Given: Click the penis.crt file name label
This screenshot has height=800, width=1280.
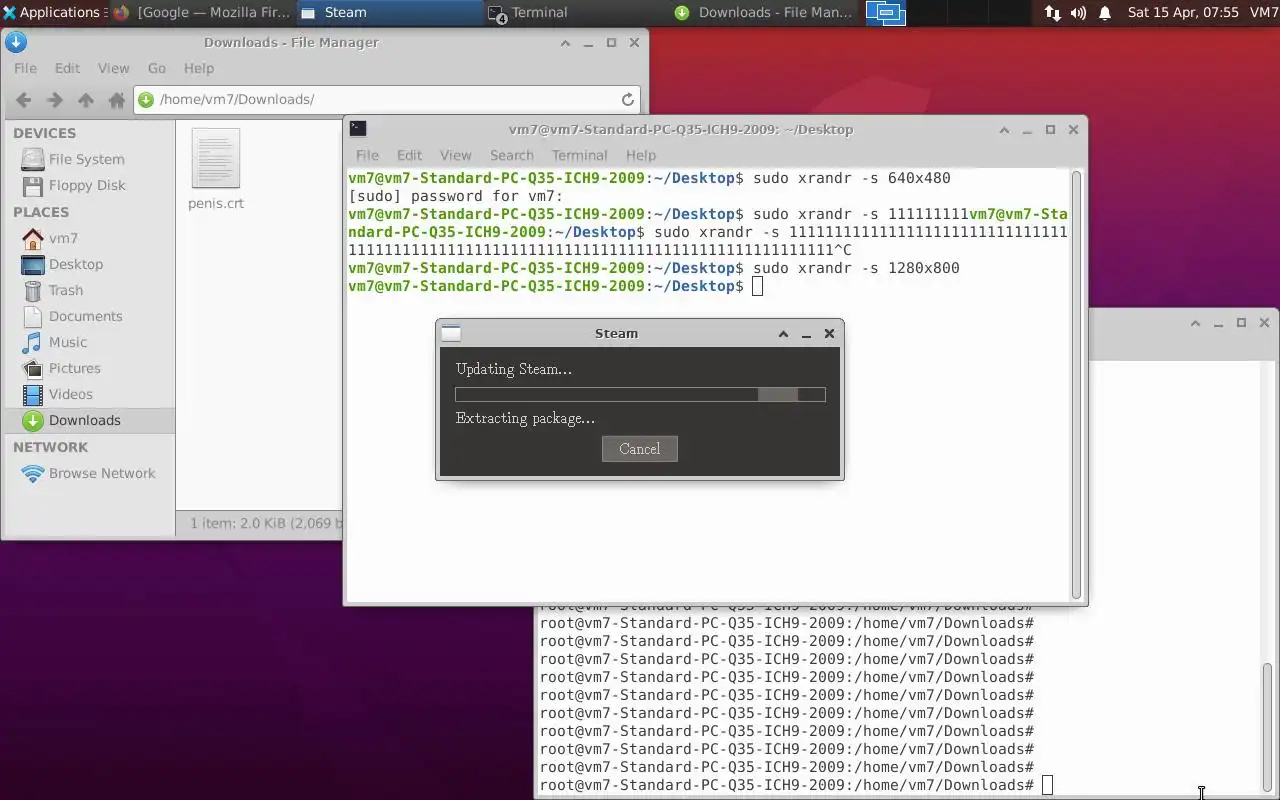Looking at the screenshot, I should click(216, 203).
